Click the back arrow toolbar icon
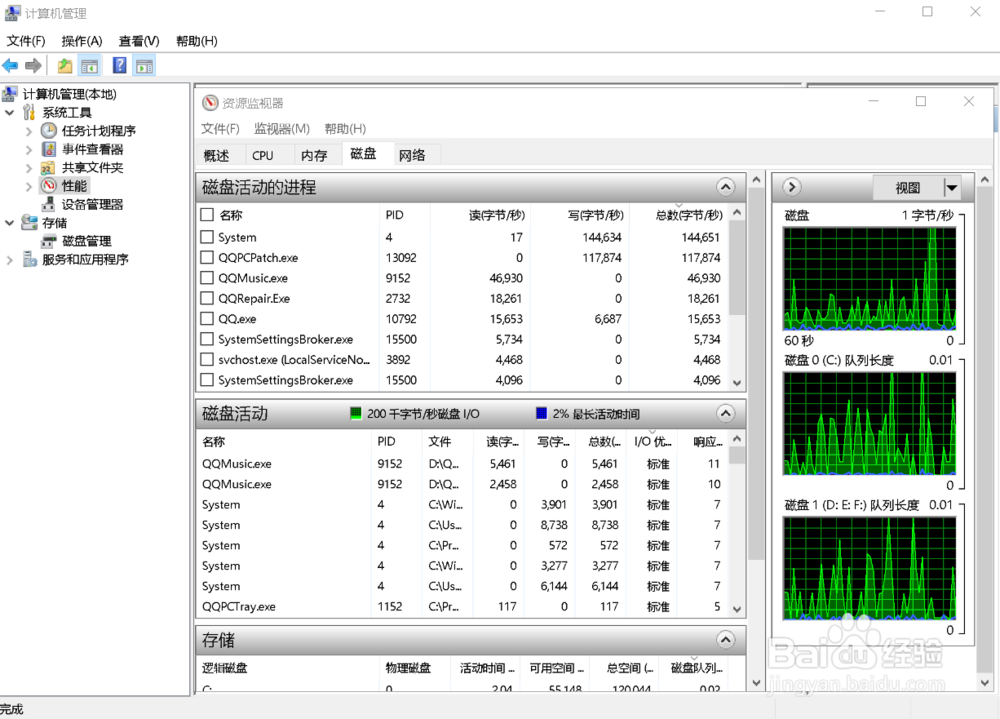Viewport: 1000px width, 719px height. tap(10, 65)
